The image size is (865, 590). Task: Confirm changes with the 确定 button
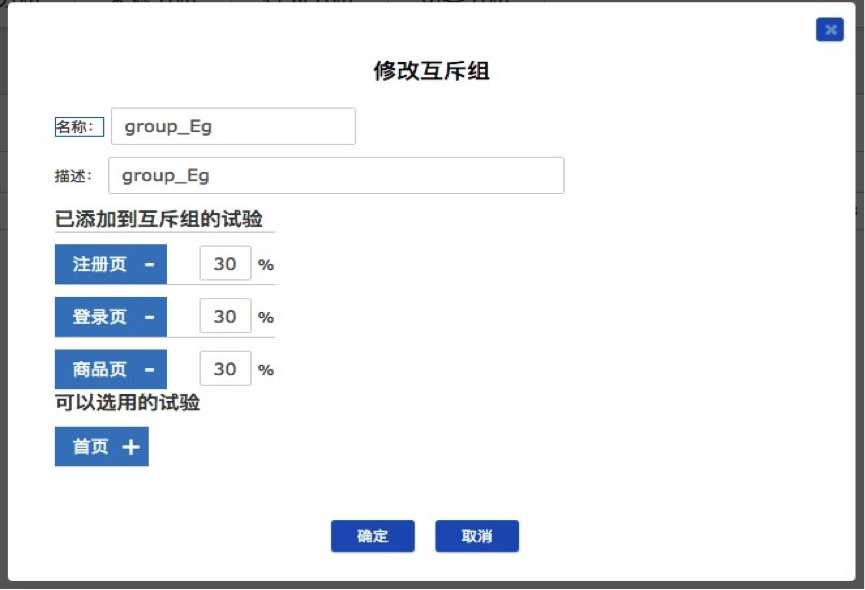tap(373, 536)
